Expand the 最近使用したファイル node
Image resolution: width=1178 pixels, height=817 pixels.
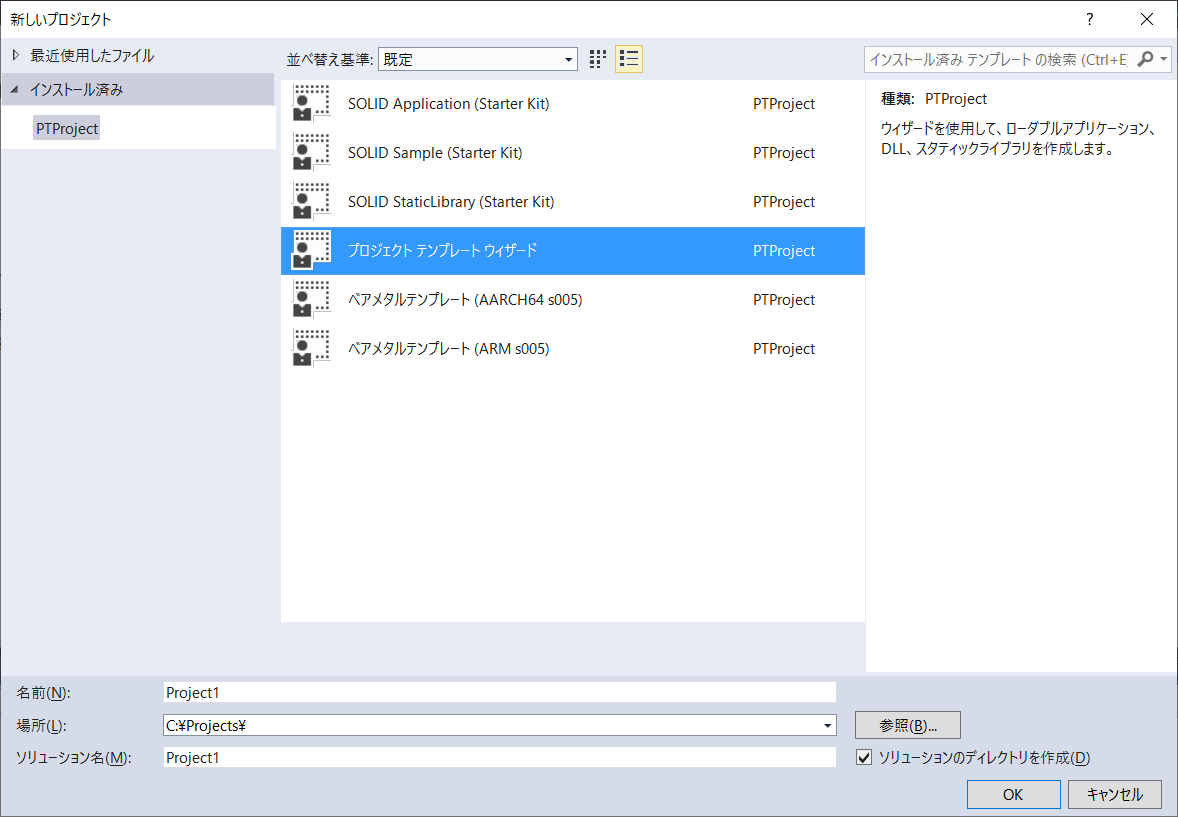tap(15, 55)
